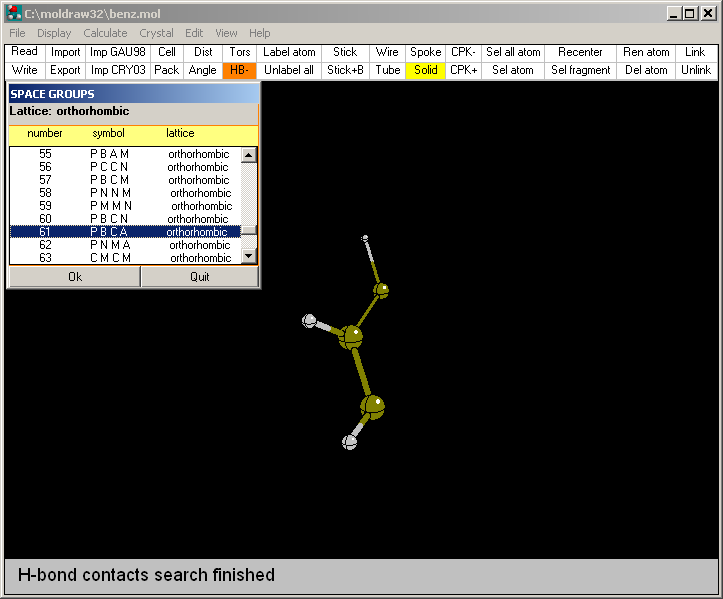Select space group 58 P N N M

pyautogui.click(x=125, y=193)
